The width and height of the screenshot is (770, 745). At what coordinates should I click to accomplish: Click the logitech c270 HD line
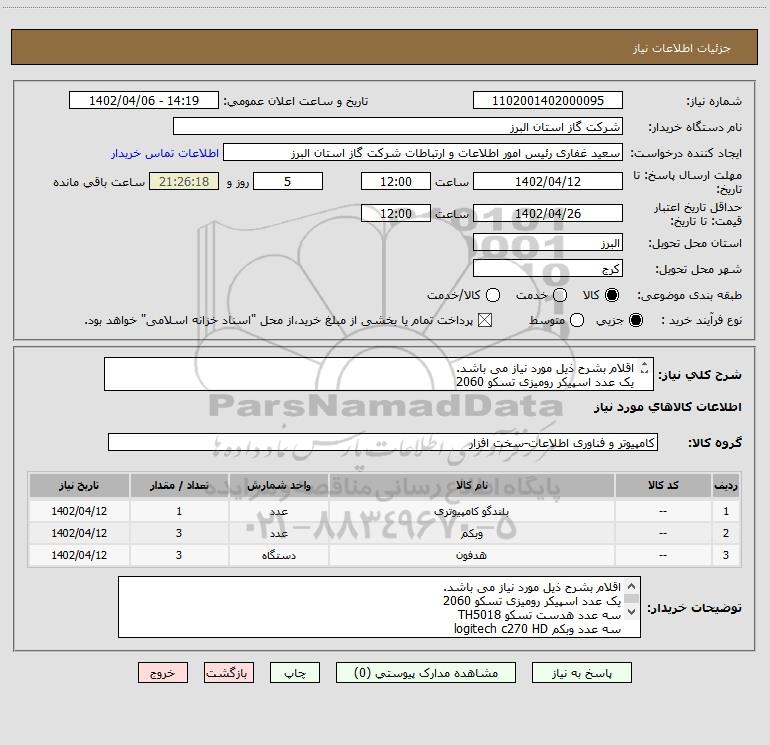[x=537, y=629]
